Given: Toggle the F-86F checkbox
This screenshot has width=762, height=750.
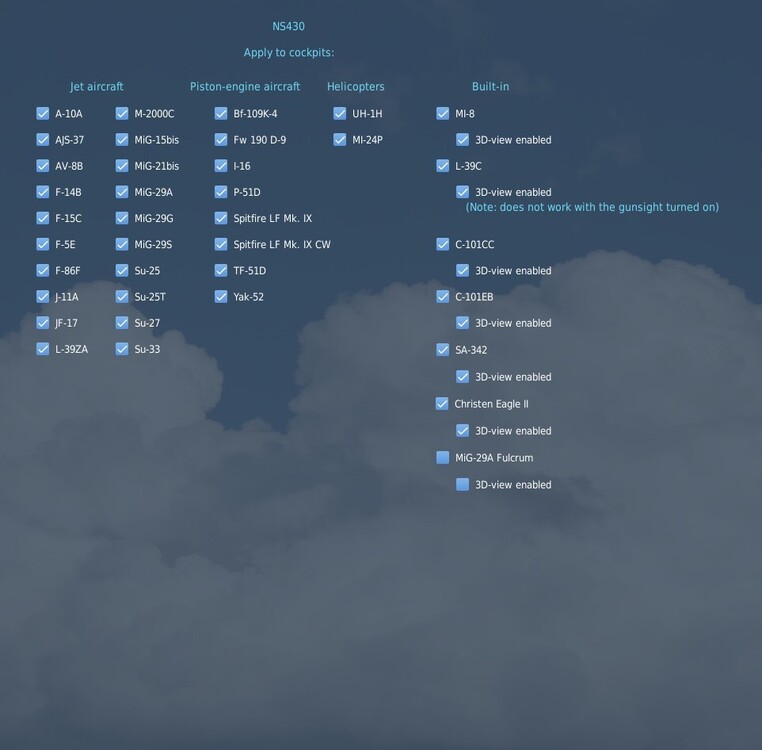Looking at the screenshot, I should coord(43,271).
